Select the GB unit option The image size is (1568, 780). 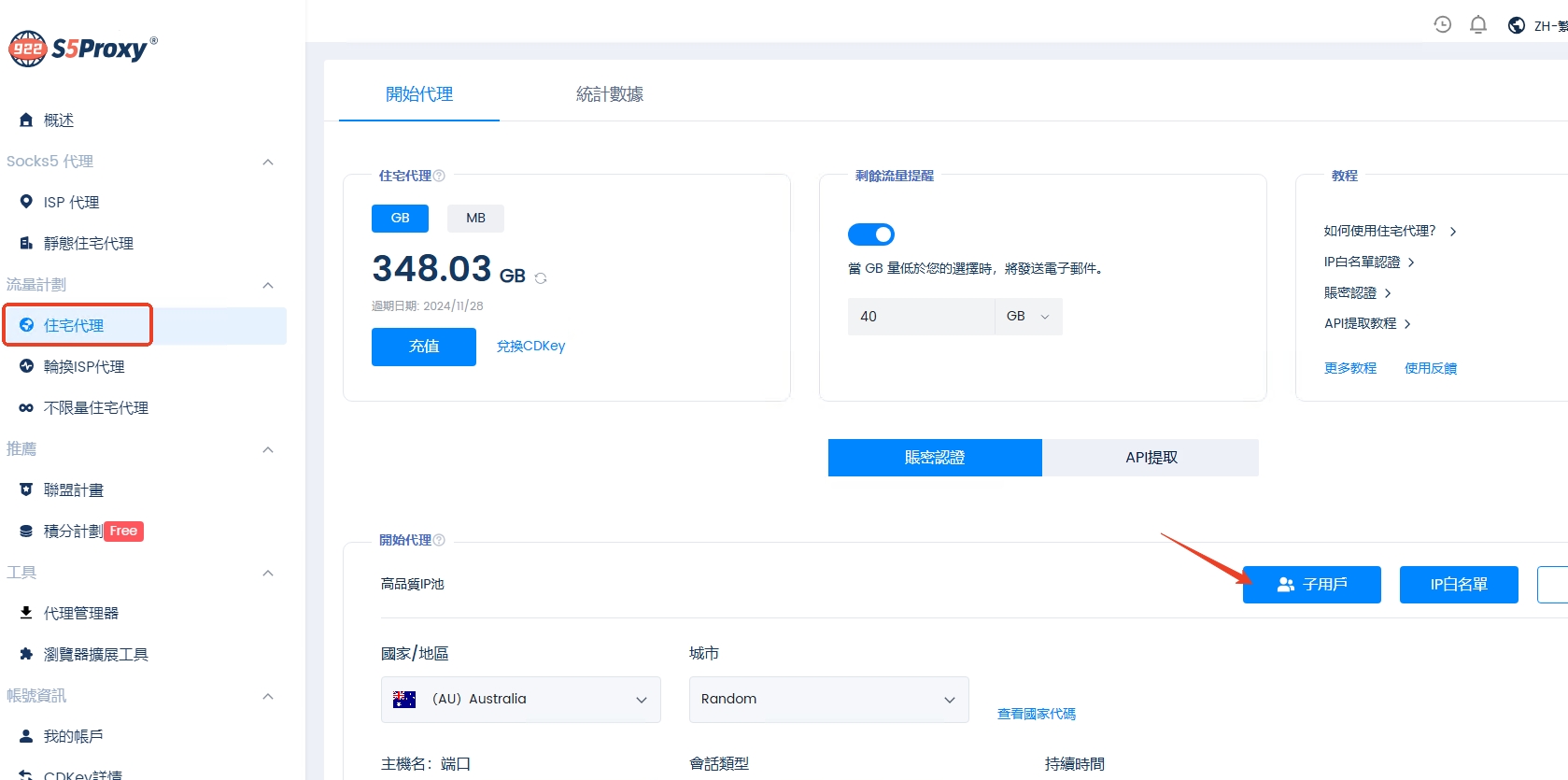[400, 218]
